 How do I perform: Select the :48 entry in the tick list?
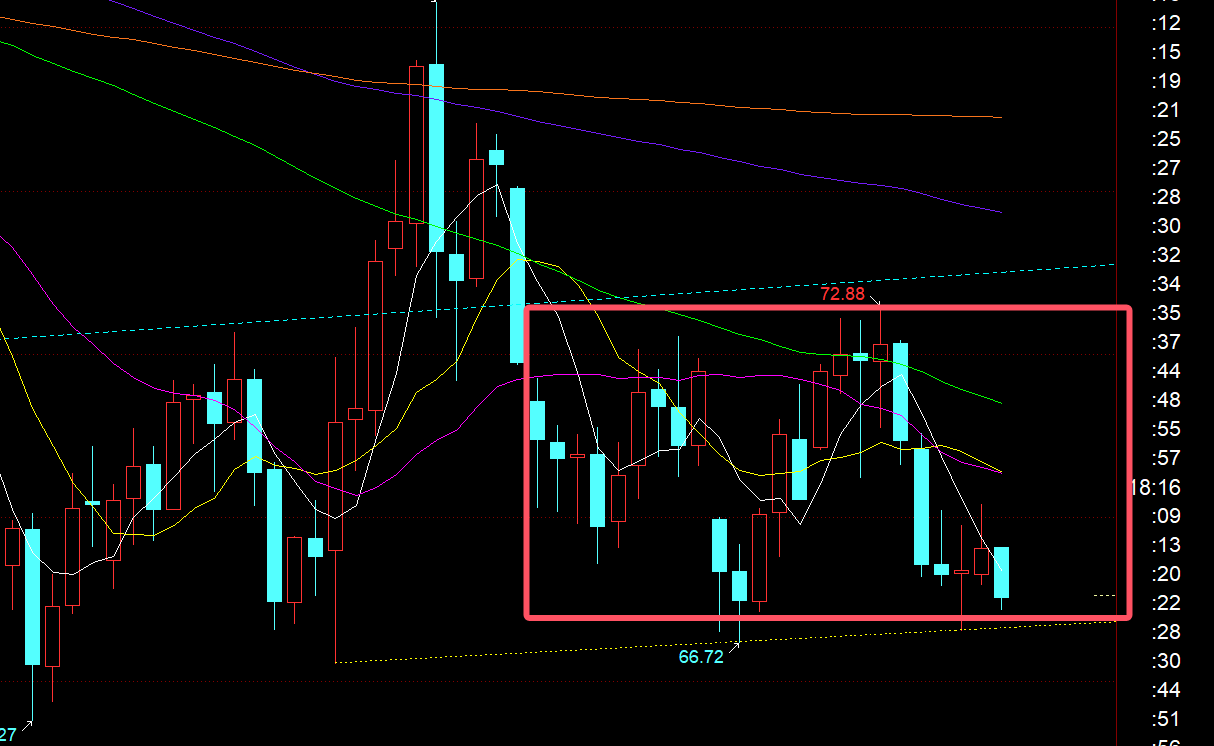tap(1165, 400)
